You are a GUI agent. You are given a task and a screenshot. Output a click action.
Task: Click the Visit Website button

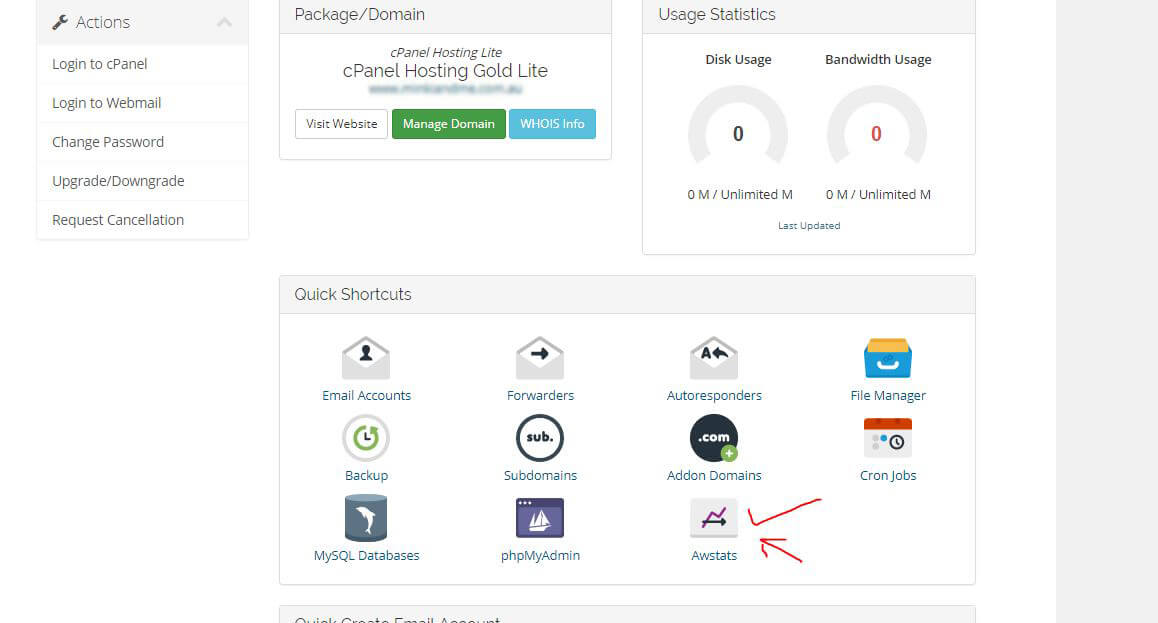coord(341,124)
